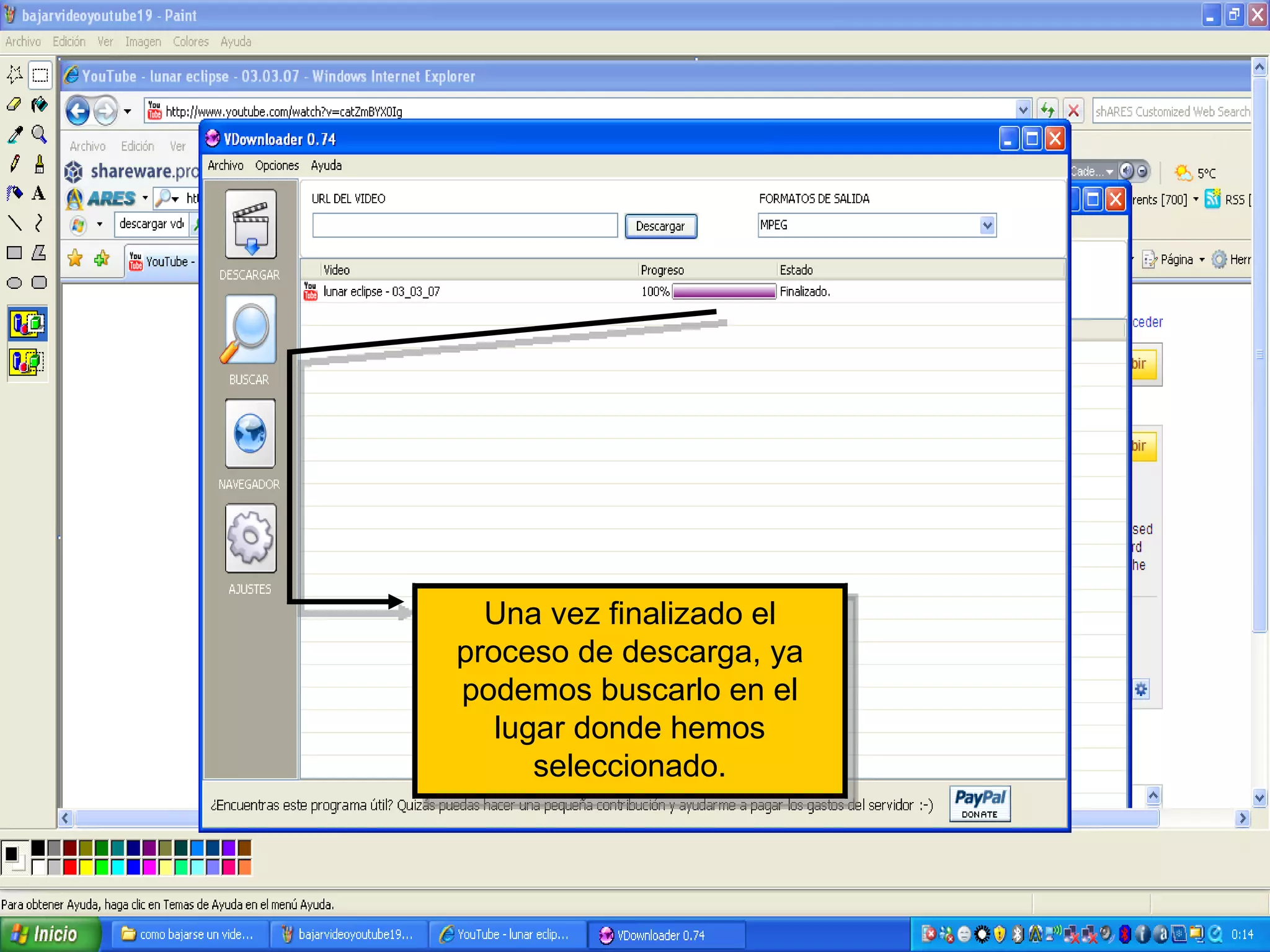Click the Internet Explorer back arrow
The width and height of the screenshot is (1270, 952).
pyautogui.click(x=78, y=112)
